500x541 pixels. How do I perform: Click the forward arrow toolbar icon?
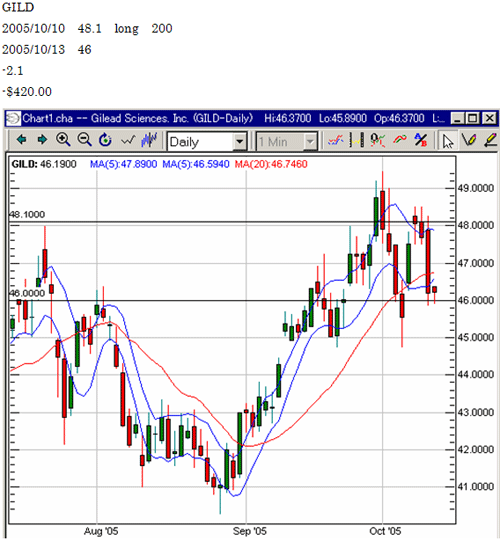pyautogui.click(x=42, y=140)
